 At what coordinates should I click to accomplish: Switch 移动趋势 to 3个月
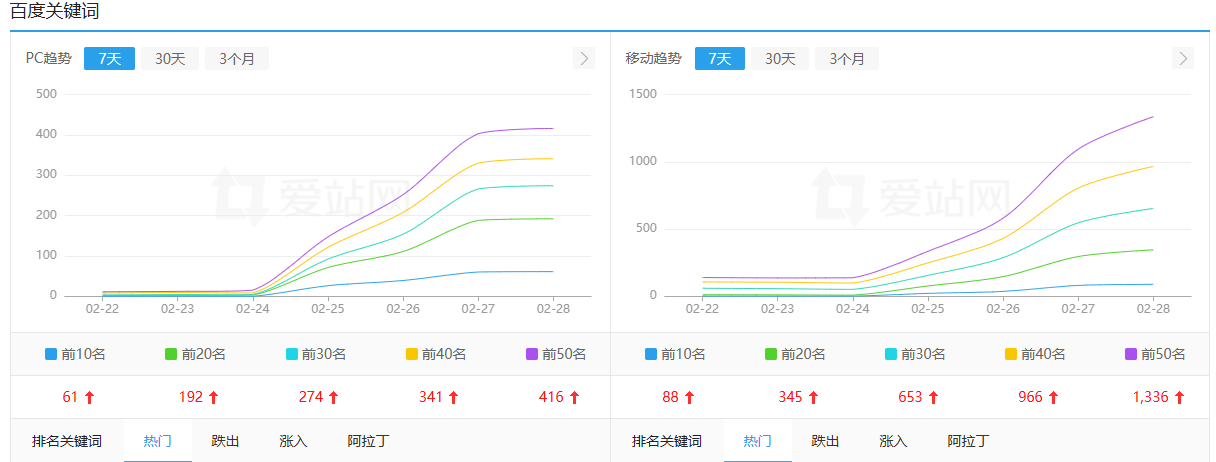(846, 59)
